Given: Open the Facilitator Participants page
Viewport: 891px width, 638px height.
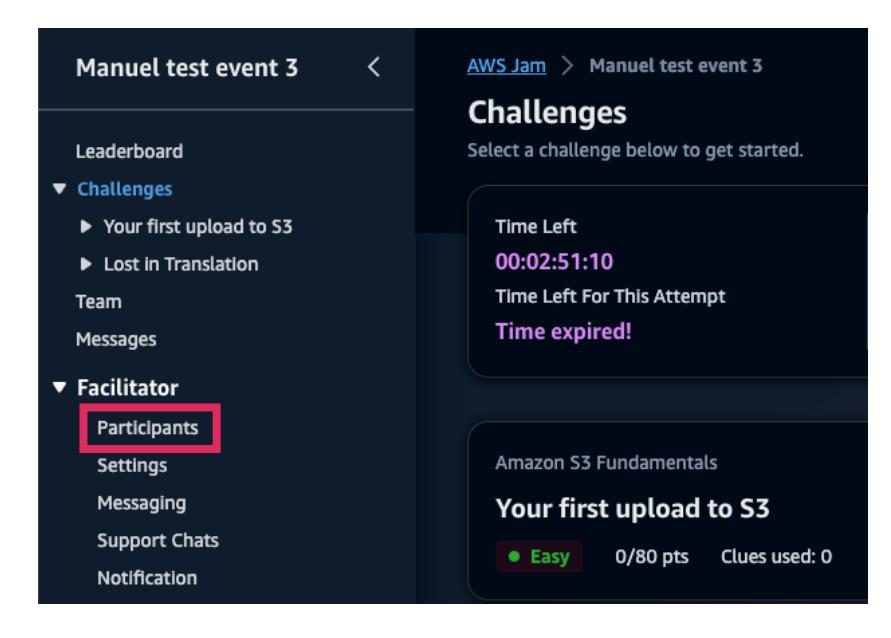Looking at the screenshot, I should tap(147, 428).
